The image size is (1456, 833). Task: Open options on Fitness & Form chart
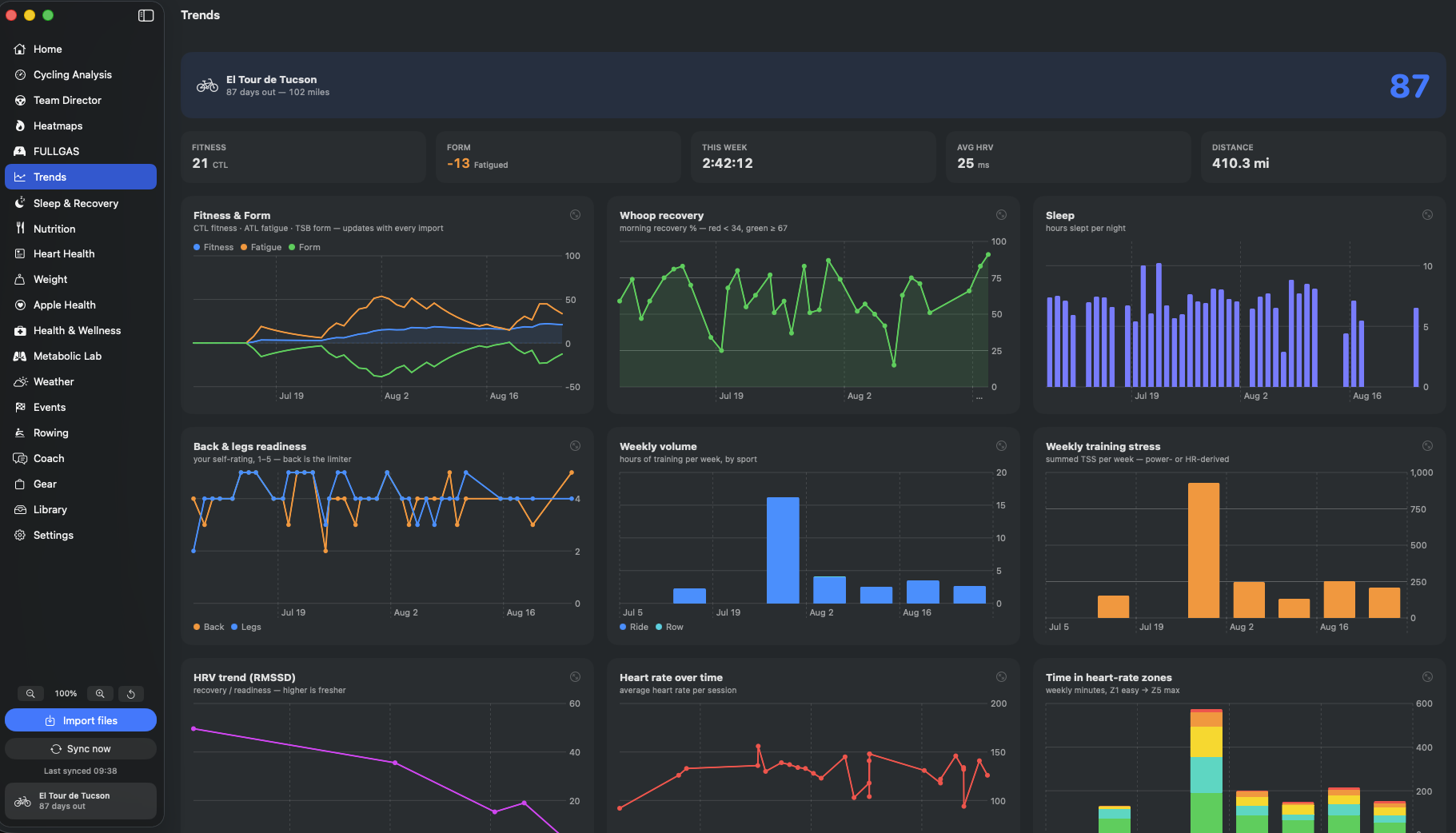click(575, 215)
